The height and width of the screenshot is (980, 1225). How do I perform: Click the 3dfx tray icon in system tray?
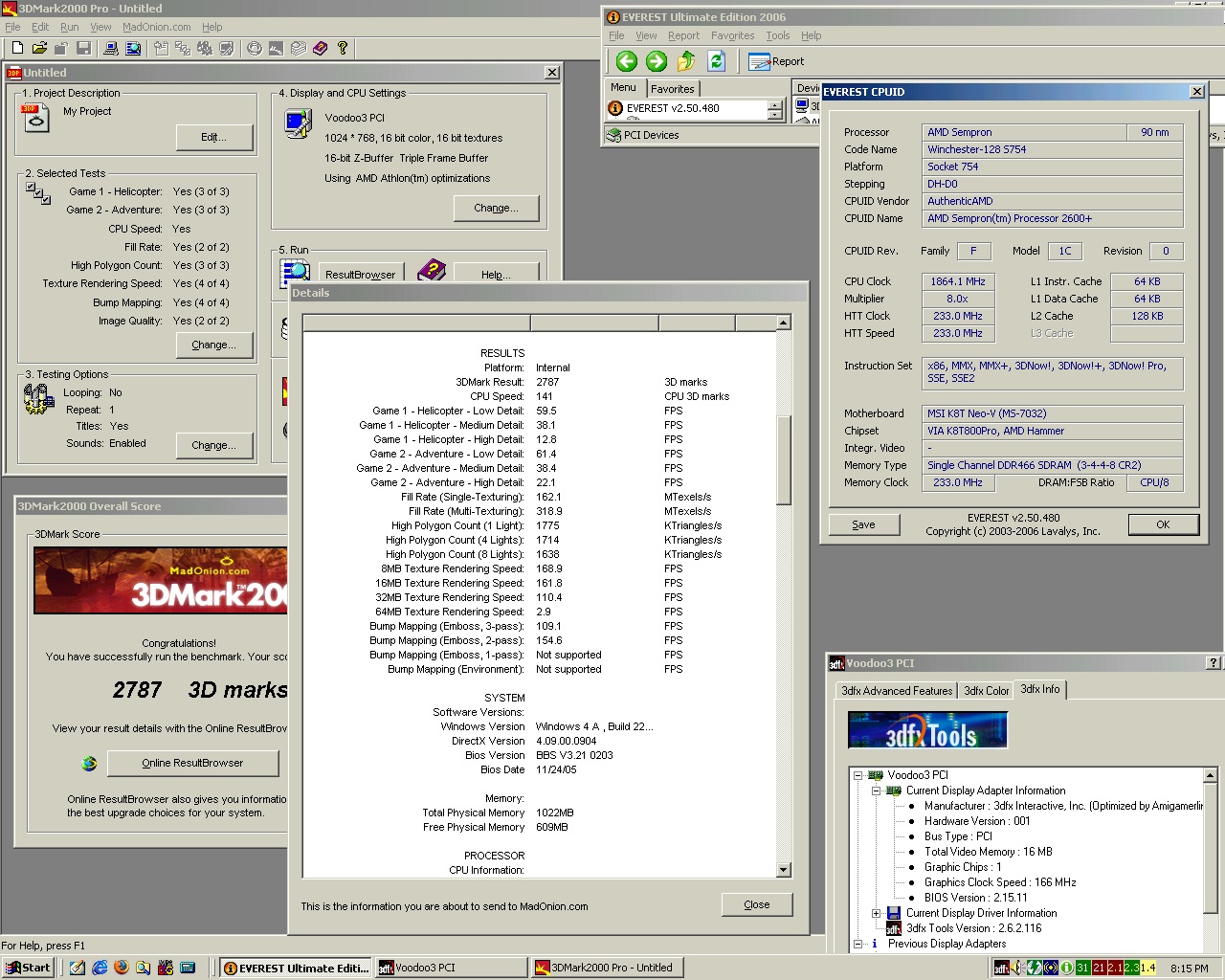1001,969
